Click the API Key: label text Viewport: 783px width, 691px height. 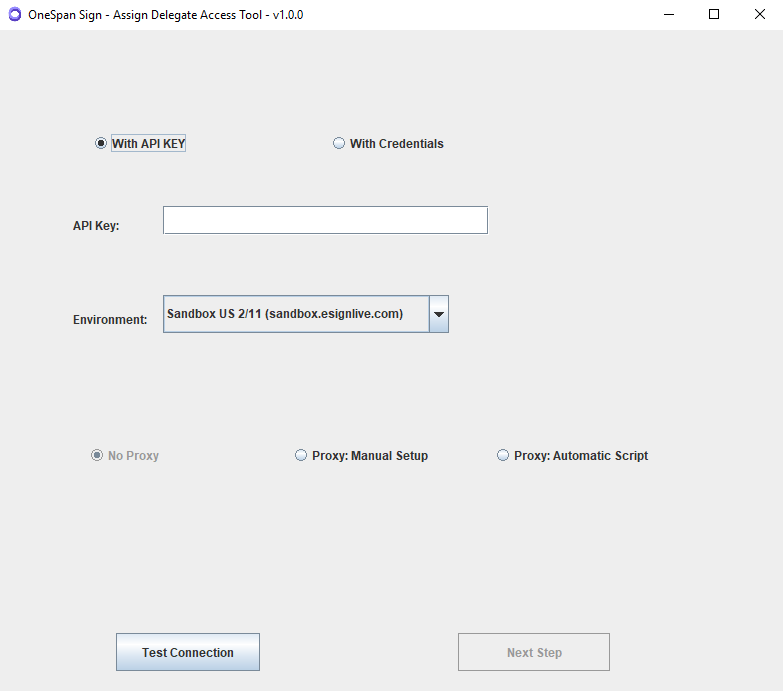tap(96, 226)
